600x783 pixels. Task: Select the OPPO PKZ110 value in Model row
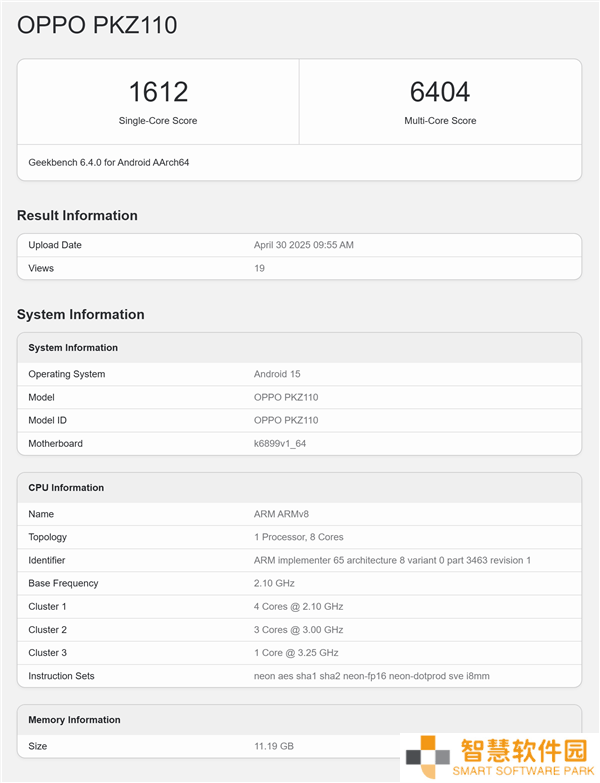coord(286,397)
